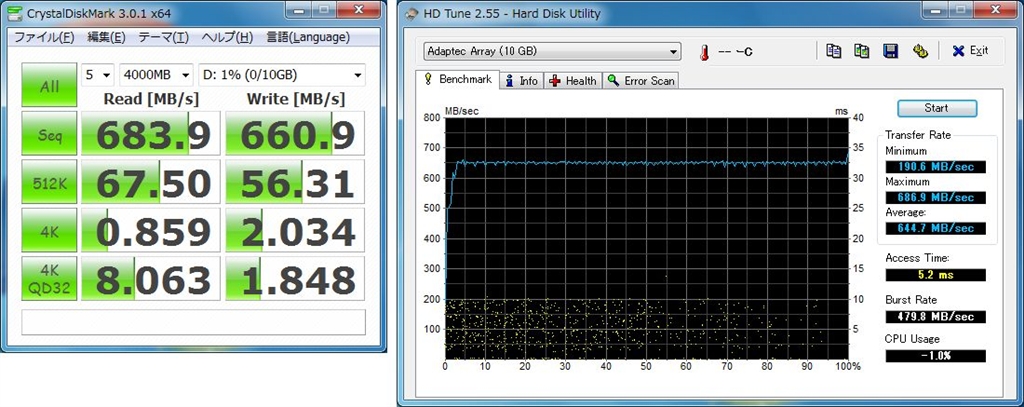
Task: Open the ファイル(F) menu
Action: [x=43, y=37]
